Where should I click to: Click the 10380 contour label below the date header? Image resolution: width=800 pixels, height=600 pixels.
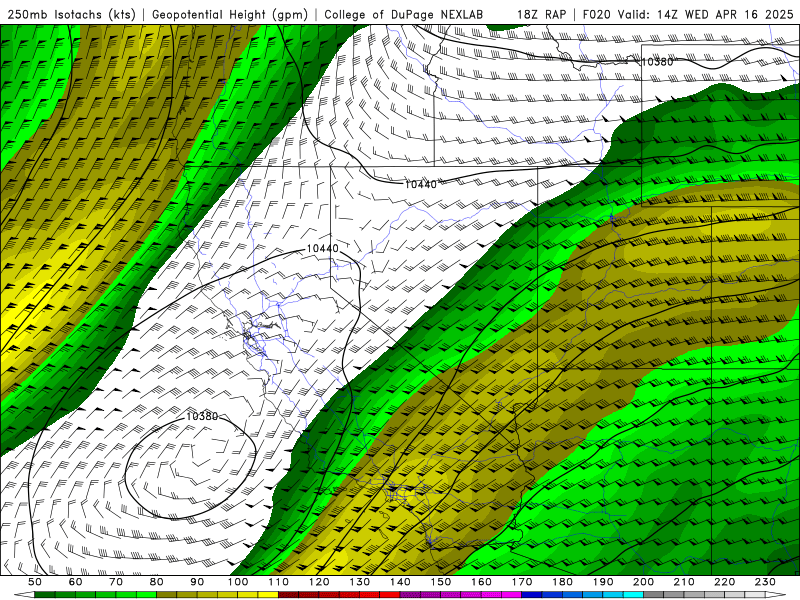click(x=657, y=62)
